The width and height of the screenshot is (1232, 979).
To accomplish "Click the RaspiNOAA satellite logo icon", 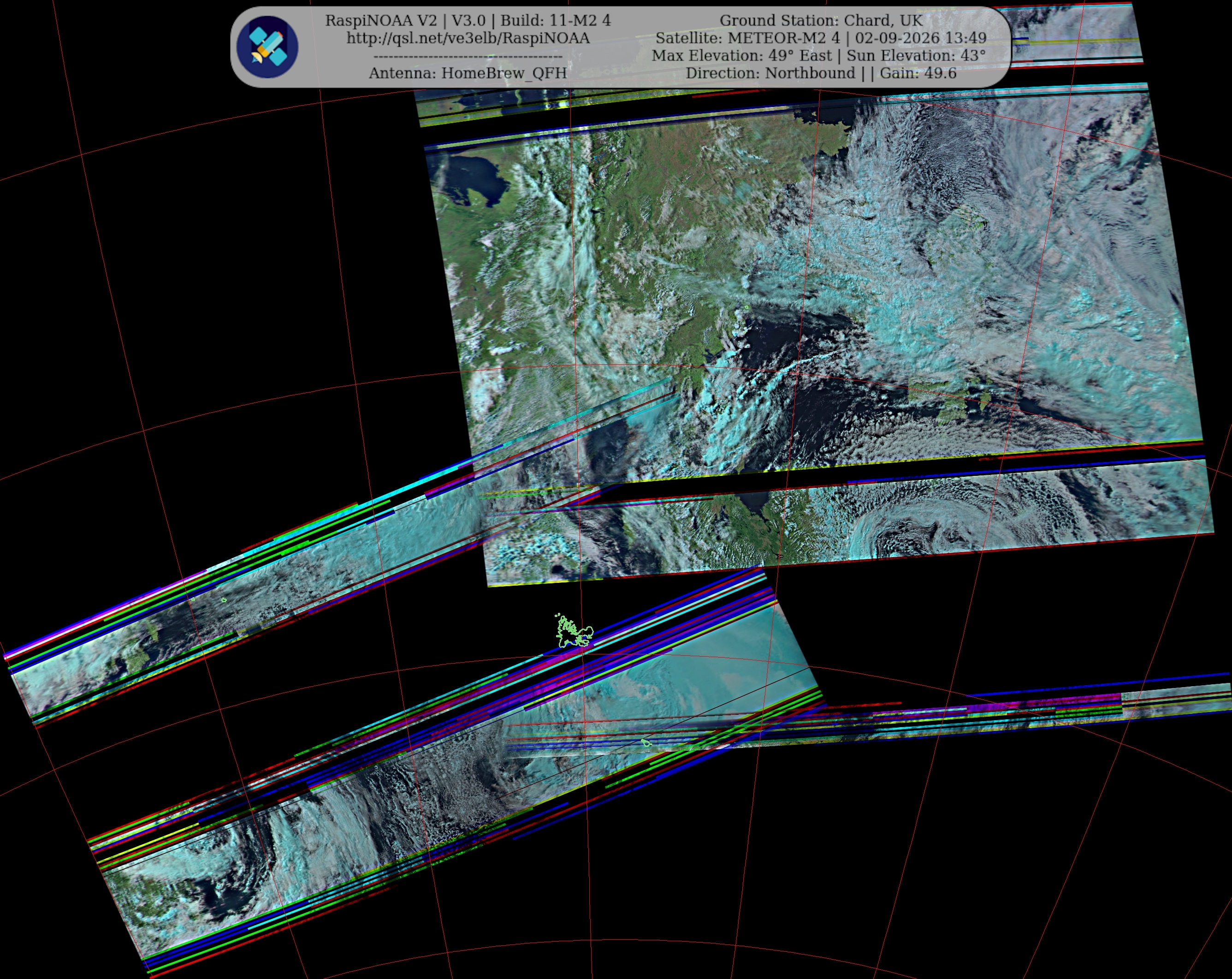I will (x=267, y=46).
